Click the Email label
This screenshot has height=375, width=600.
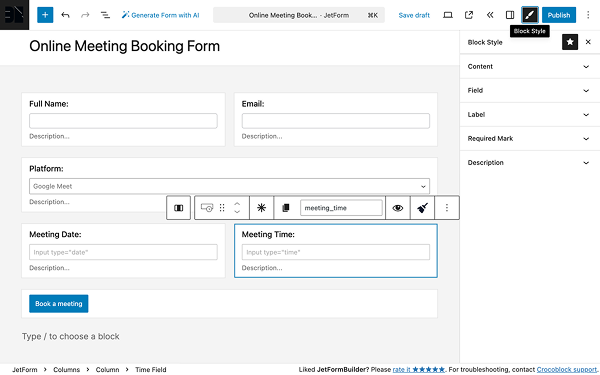pos(253,104)
